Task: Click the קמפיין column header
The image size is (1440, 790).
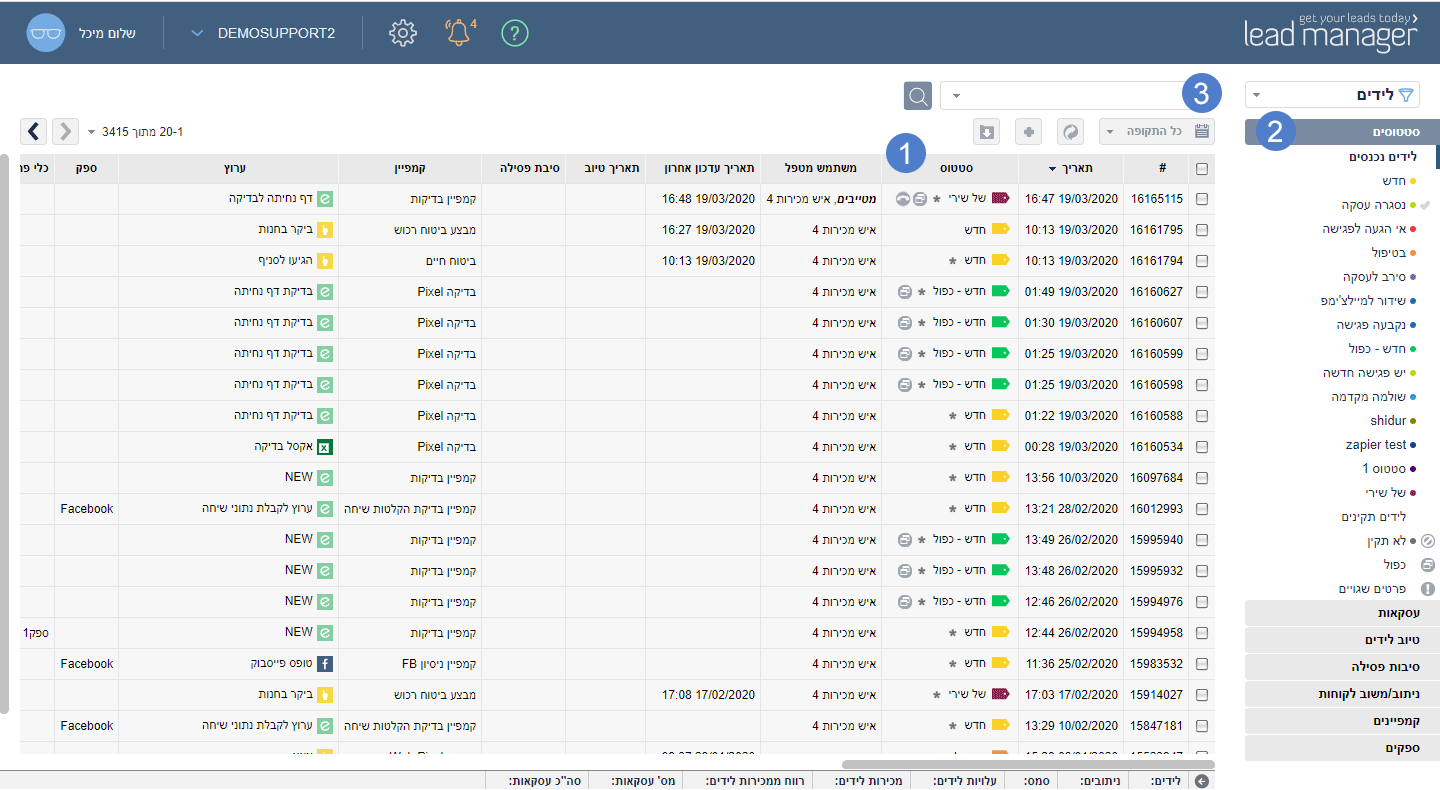Action: tap(410, 169)
